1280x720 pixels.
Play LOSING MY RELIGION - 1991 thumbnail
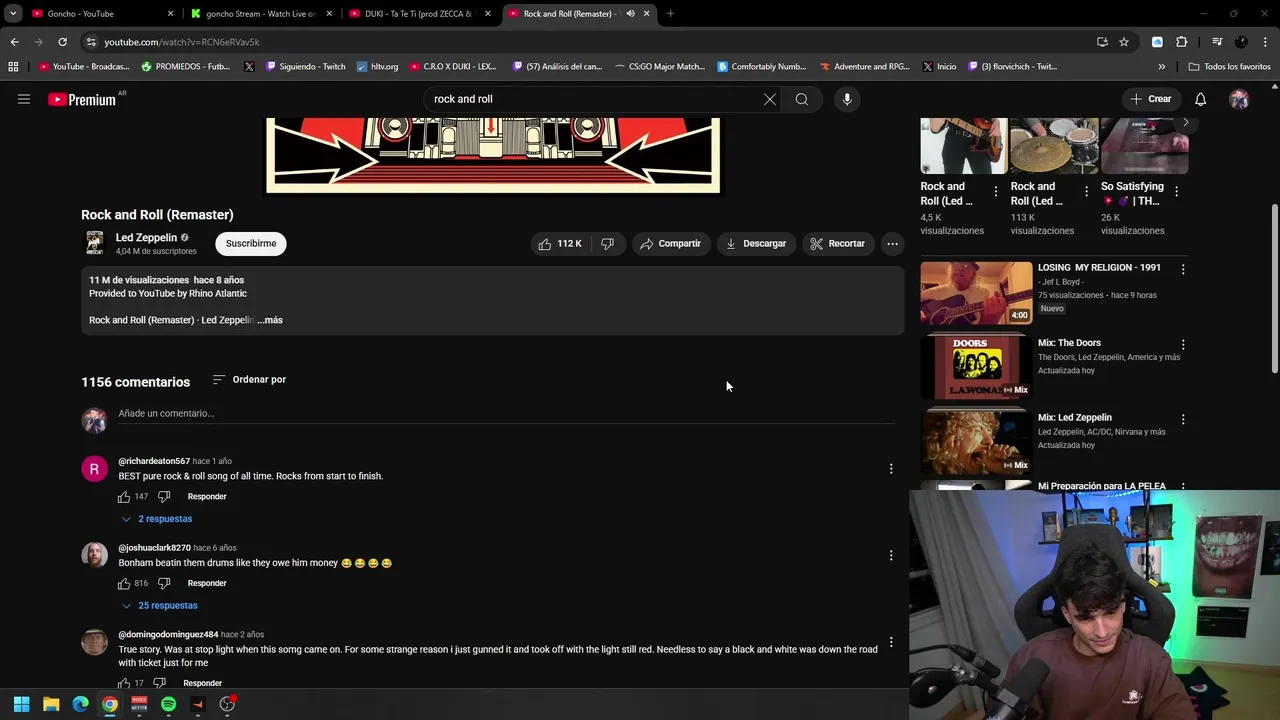[976, 293]
